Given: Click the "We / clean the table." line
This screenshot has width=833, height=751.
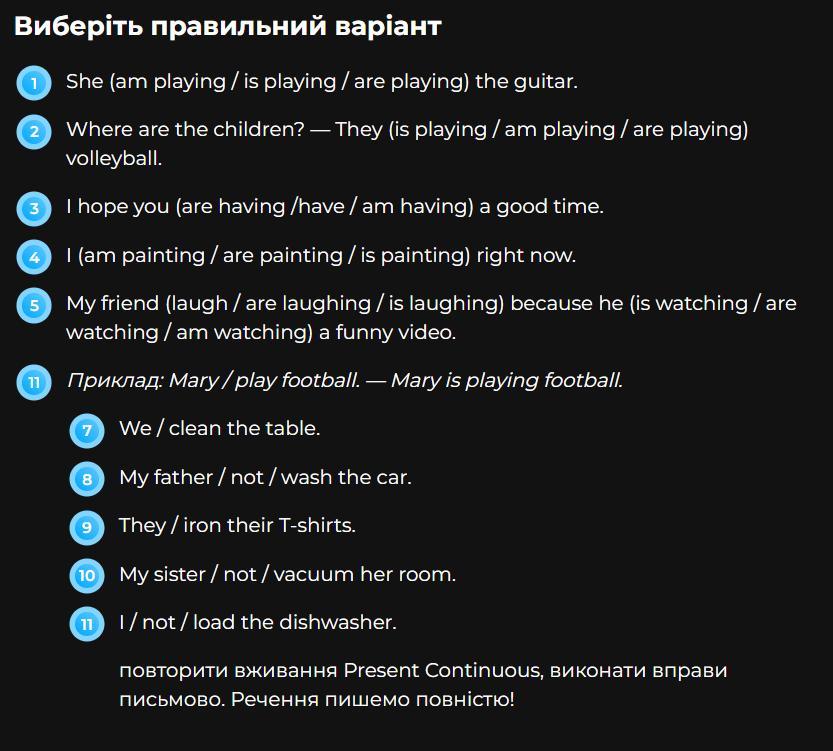Looking at the screenshot, I should point(219,428).
